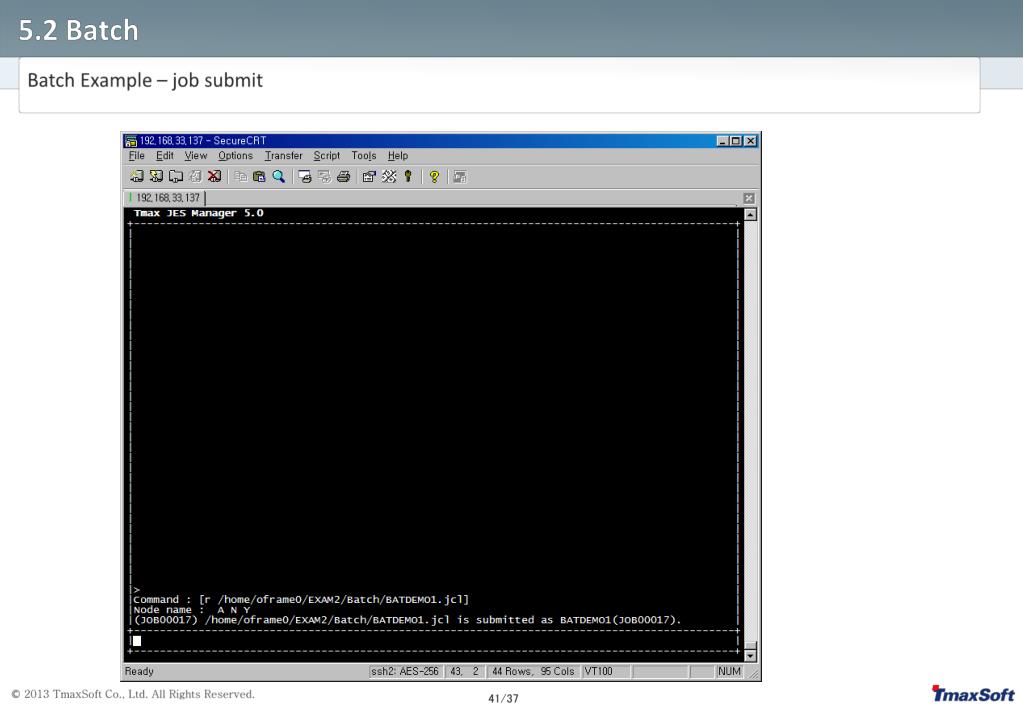Click the terminal scrollbar up arrow
1023x708 pixels.
(x=750, y=215)
